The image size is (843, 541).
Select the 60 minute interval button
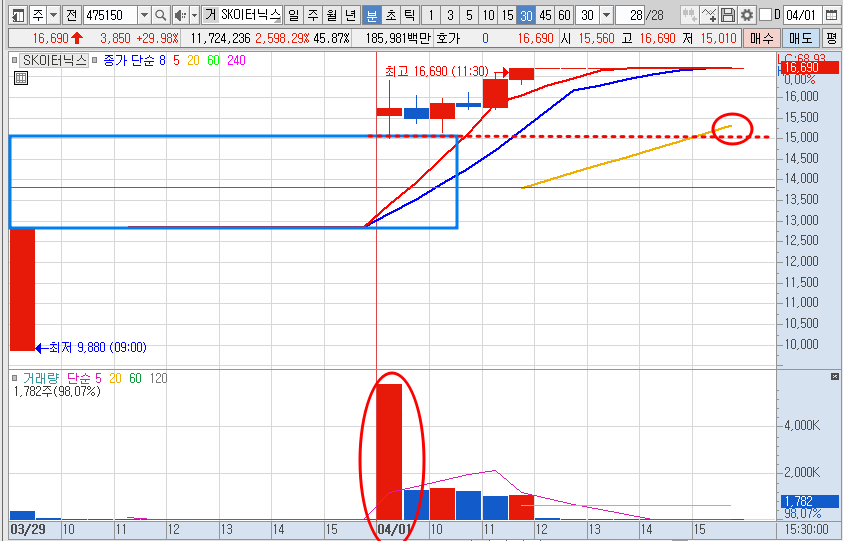565,15
